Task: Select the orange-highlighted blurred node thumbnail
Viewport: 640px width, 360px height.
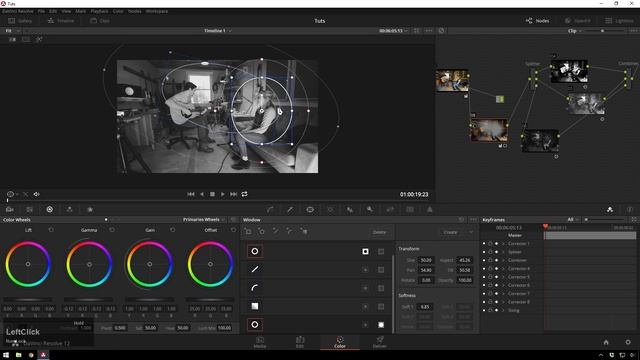Action: [x=489, y=130]
